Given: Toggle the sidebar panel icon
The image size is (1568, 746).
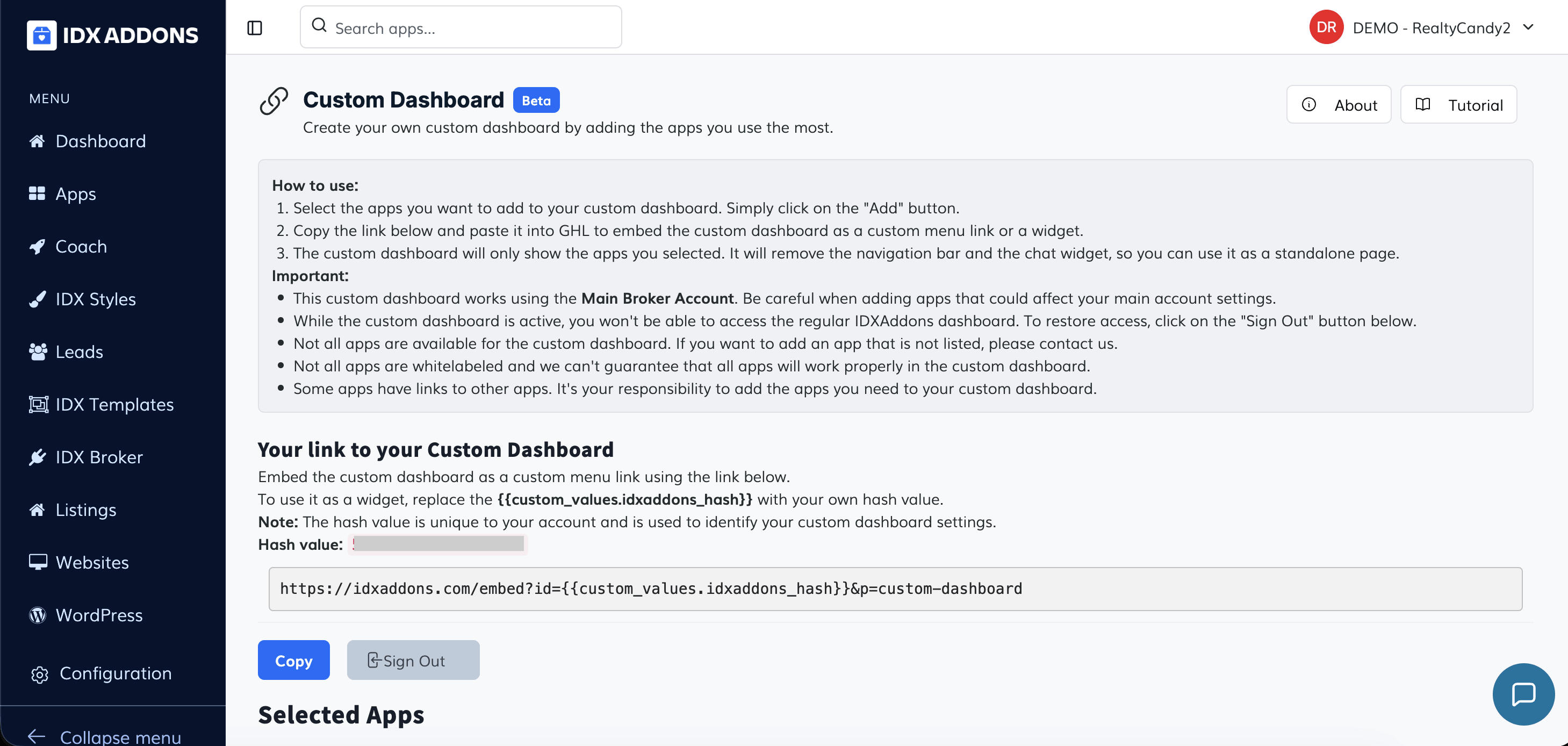Looking at the screenshot, I should (x=254, y=28).
